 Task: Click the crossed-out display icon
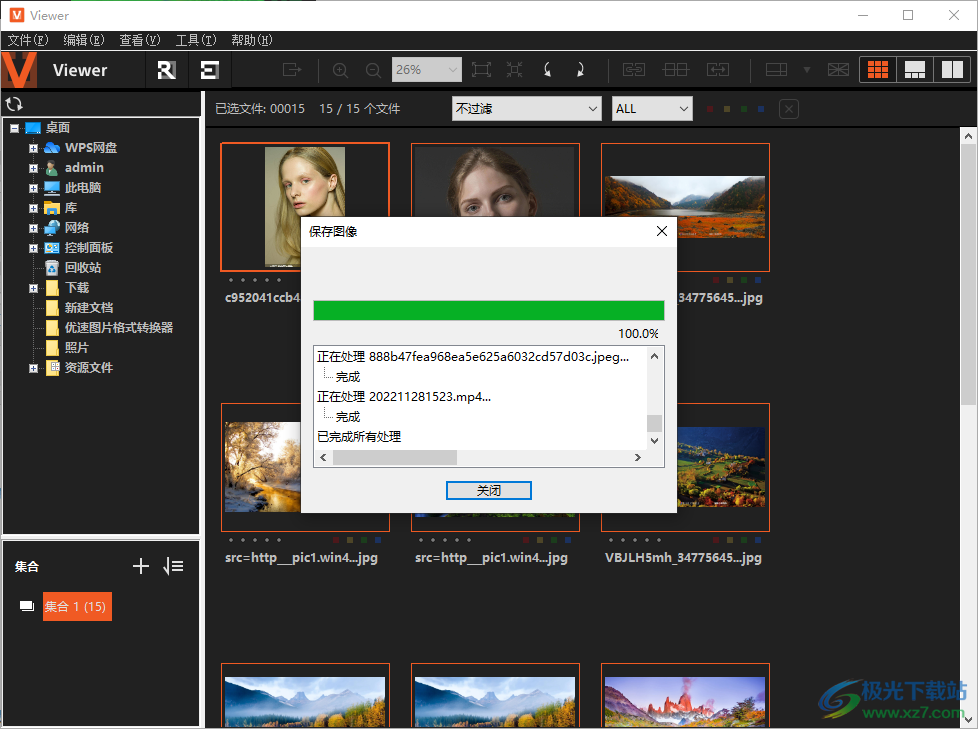838,70
